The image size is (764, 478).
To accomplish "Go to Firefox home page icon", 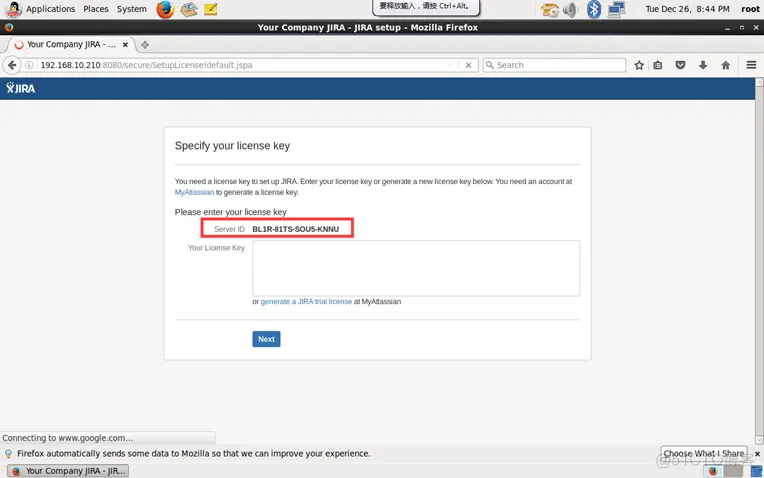I will (x=726, y=65).
